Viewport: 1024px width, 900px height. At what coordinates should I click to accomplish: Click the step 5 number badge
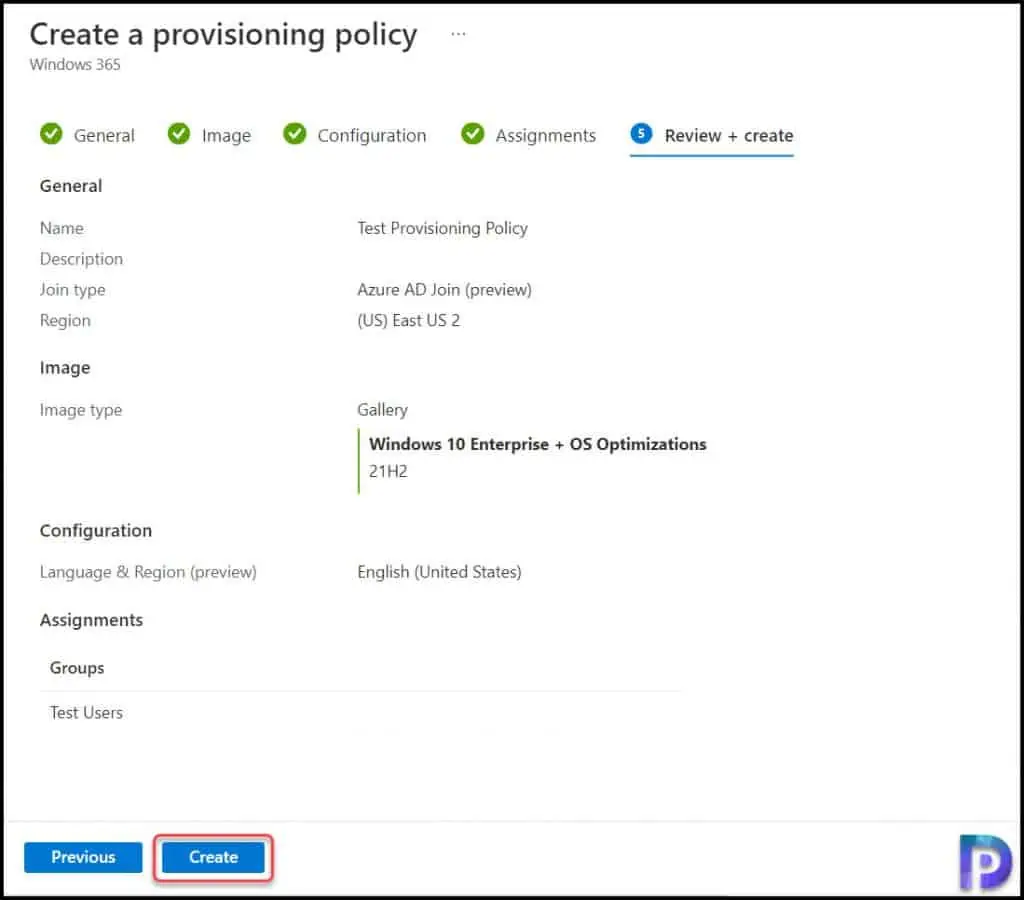pyautogui.click(x=641, y=133)
